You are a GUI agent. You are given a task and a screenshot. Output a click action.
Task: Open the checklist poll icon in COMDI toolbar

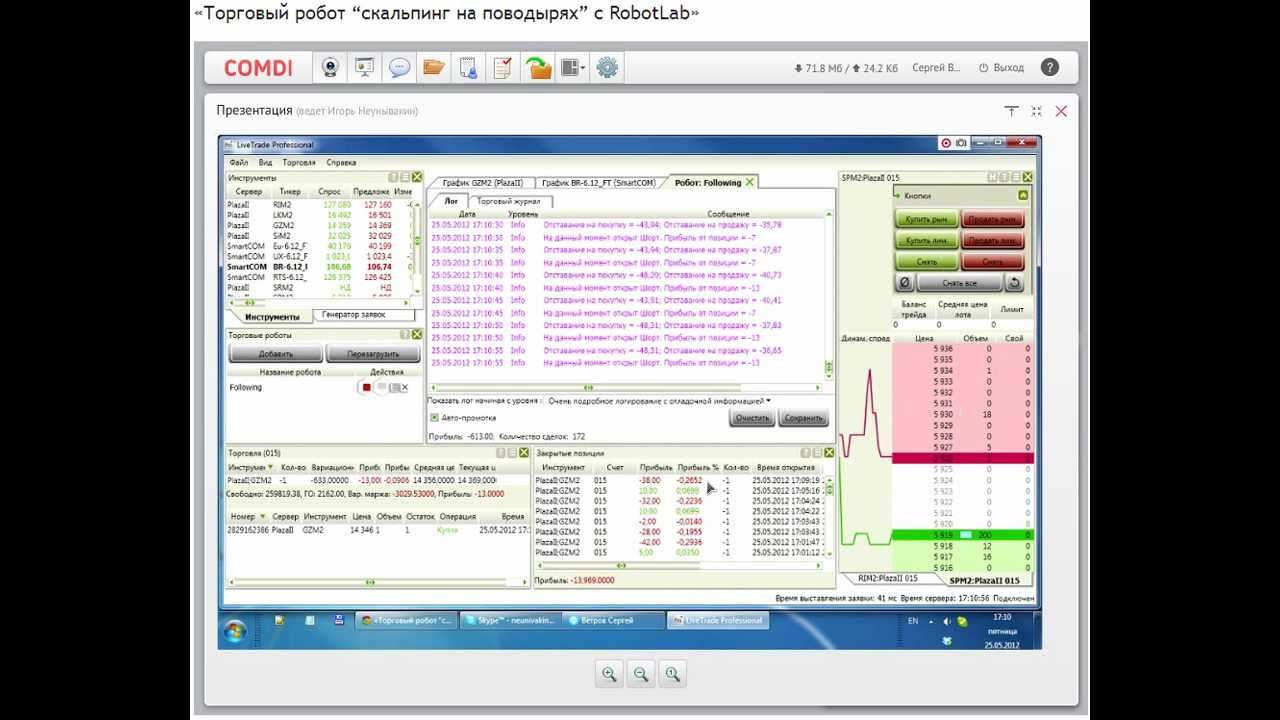click(502, 68)
